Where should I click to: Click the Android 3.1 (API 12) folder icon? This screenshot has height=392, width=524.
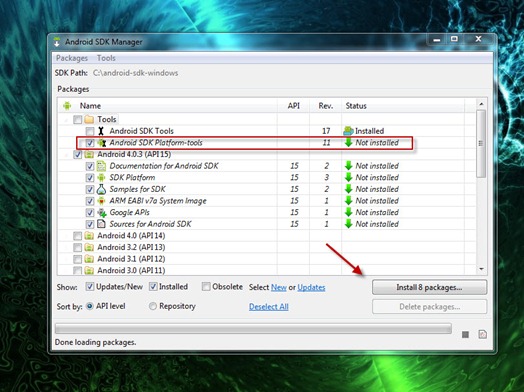(89, 259)
